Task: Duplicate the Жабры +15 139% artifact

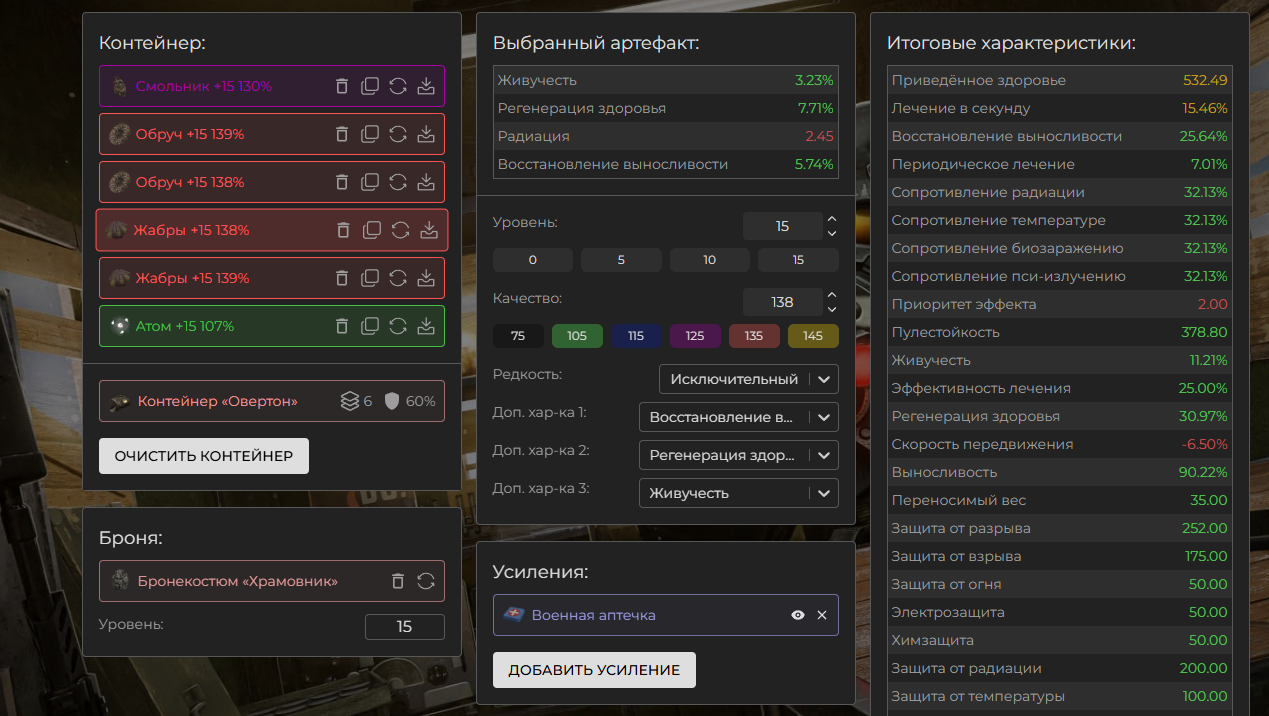Action: coord(370,278)
